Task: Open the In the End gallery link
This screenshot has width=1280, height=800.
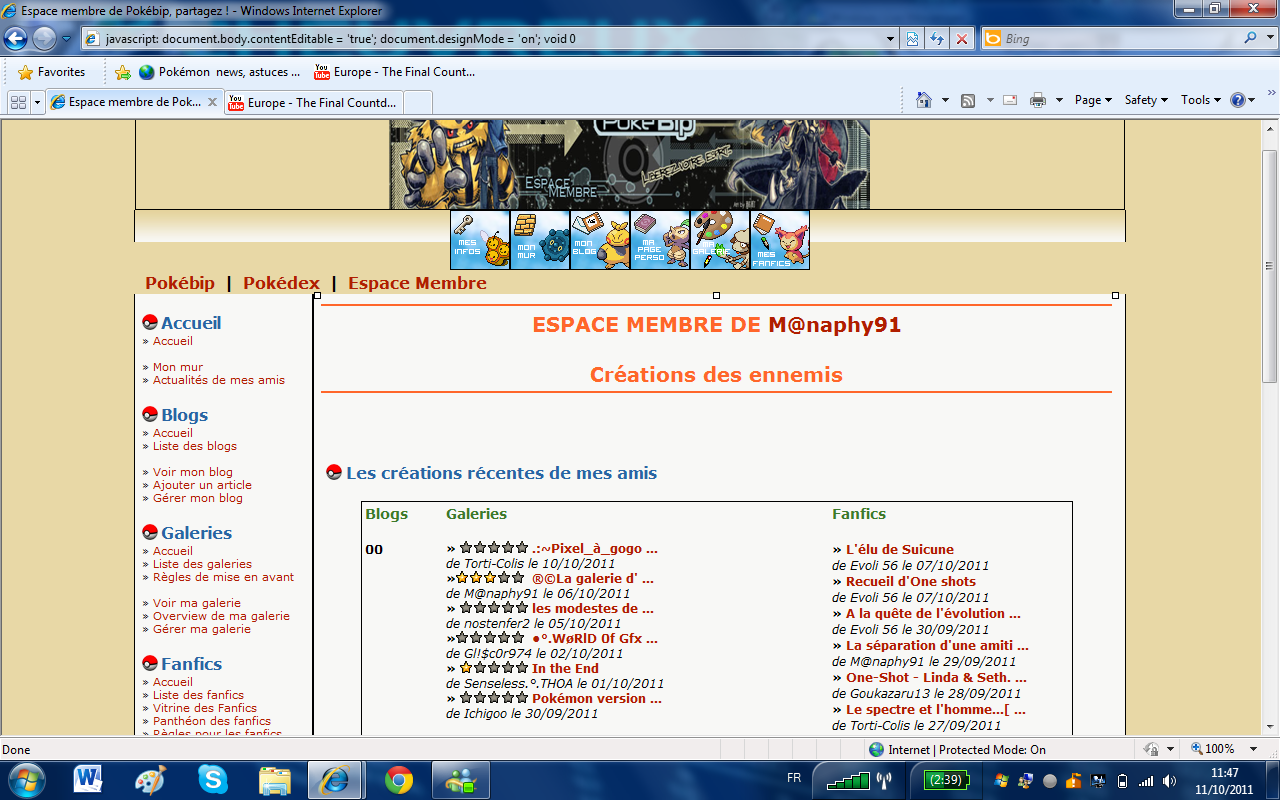Action: pos(565,668)
